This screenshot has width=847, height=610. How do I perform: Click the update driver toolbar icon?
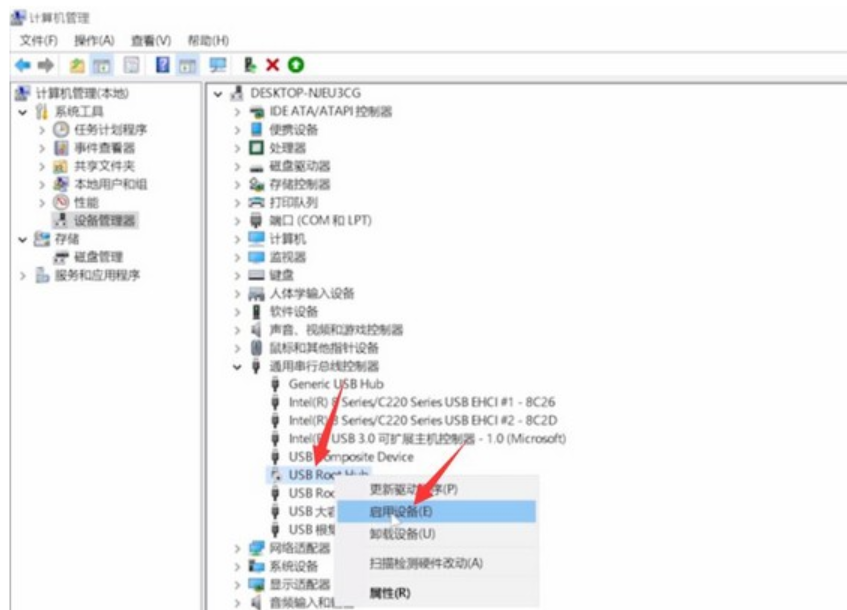250,65
